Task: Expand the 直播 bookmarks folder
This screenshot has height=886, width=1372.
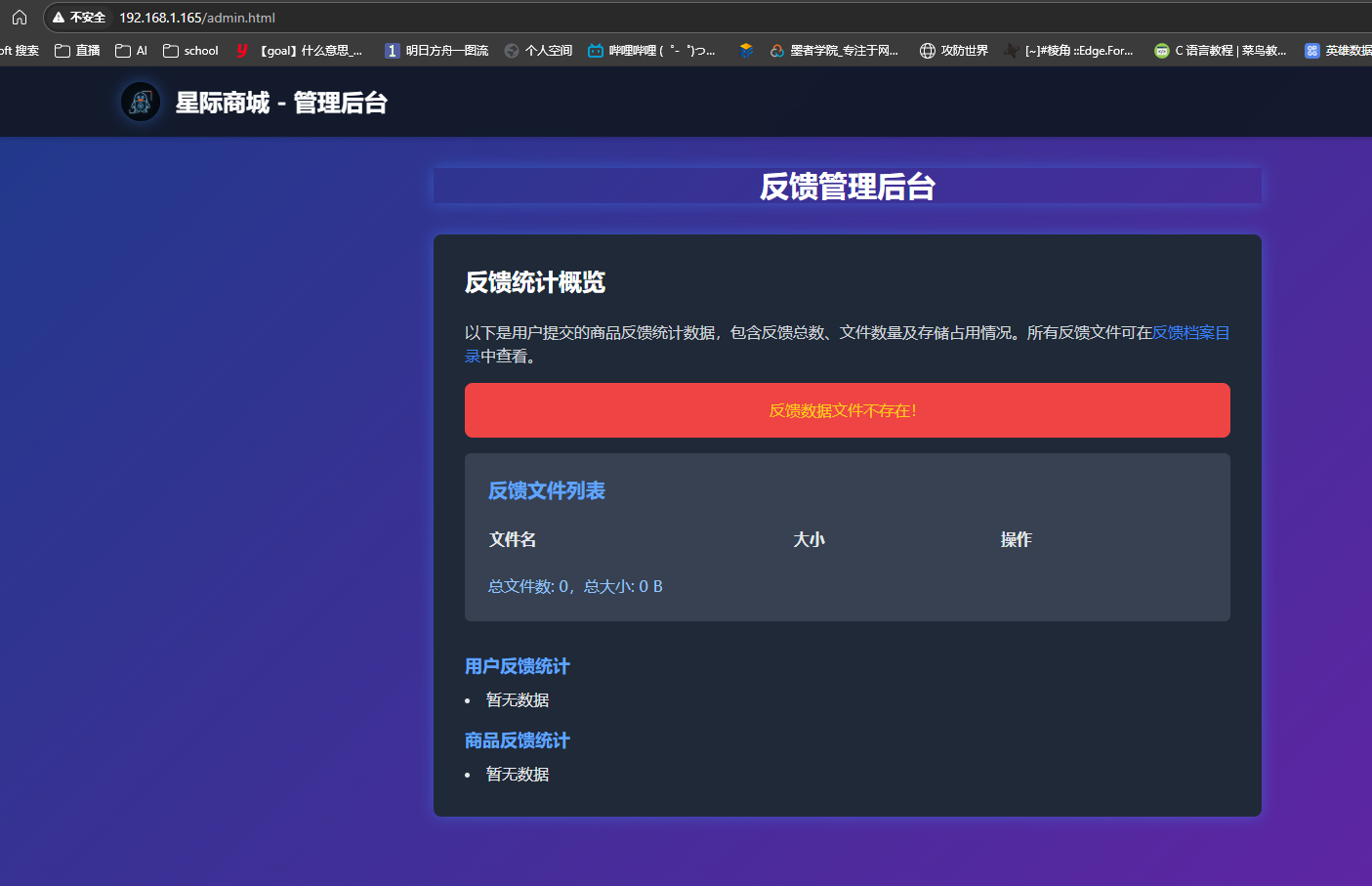Action: [x=76, y=50]
